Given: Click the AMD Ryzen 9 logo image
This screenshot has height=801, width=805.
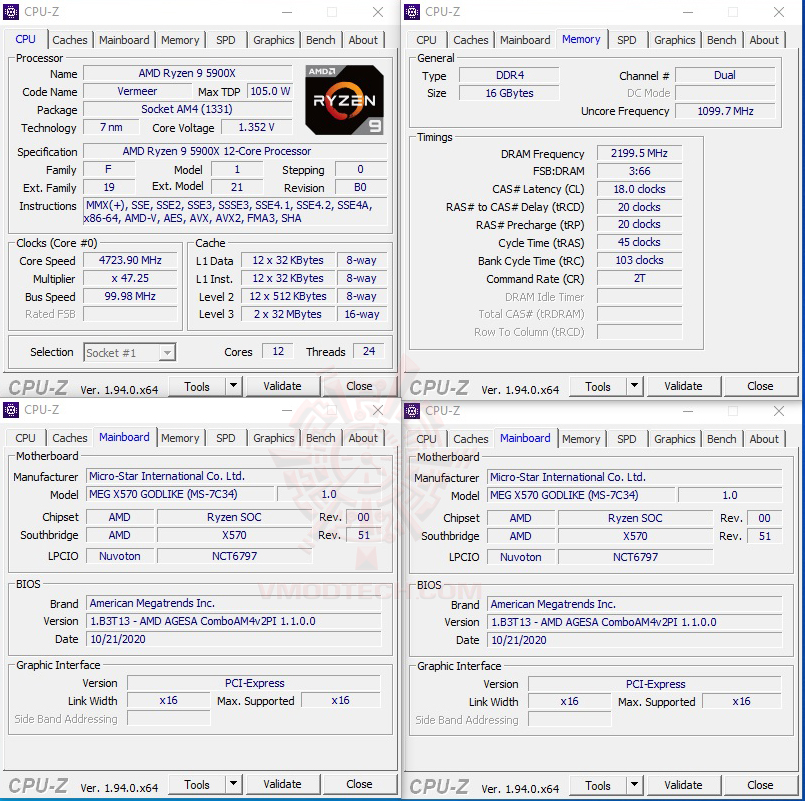Looking at the screenshot, I should [344, 100].
